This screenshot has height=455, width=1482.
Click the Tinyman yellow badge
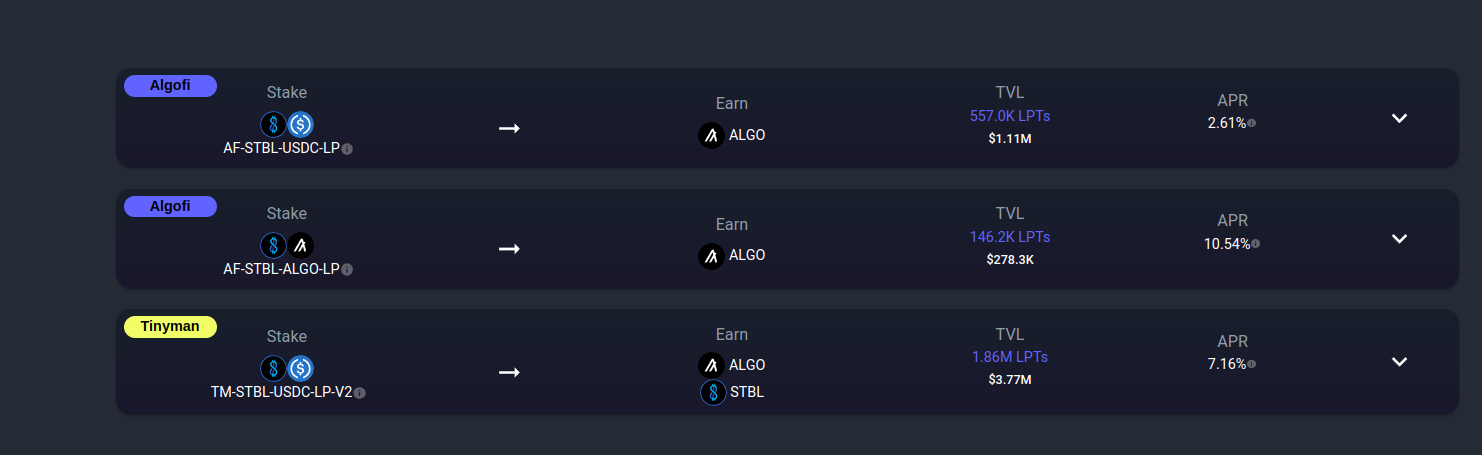[170, 327]
